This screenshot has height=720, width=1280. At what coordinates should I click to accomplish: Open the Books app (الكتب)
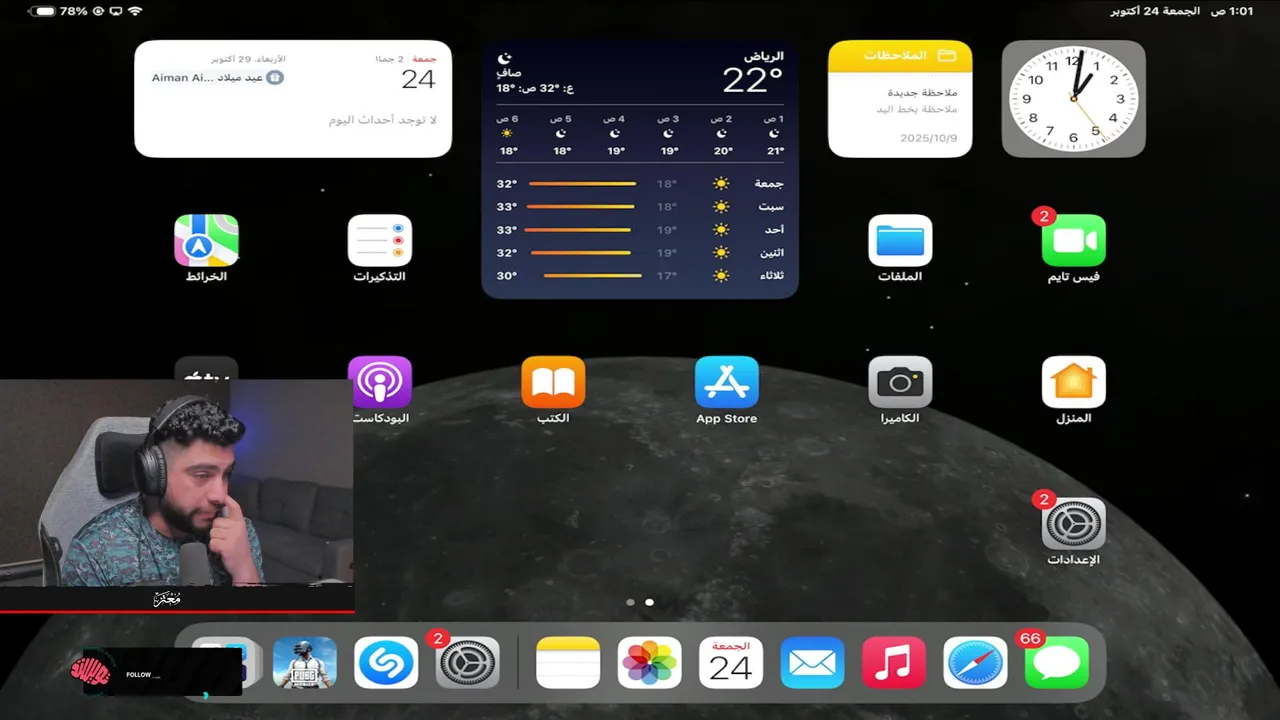pos(553,382)
